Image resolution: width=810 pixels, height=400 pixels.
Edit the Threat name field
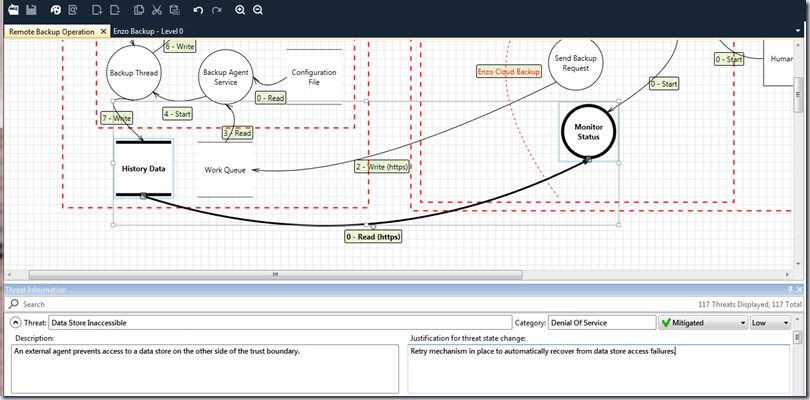[279, 322]
